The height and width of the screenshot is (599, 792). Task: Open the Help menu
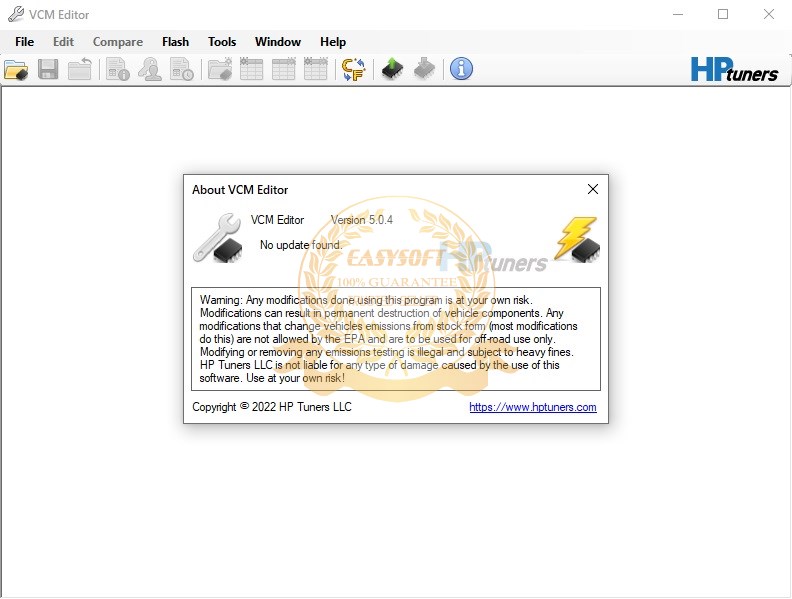point(333,42)
